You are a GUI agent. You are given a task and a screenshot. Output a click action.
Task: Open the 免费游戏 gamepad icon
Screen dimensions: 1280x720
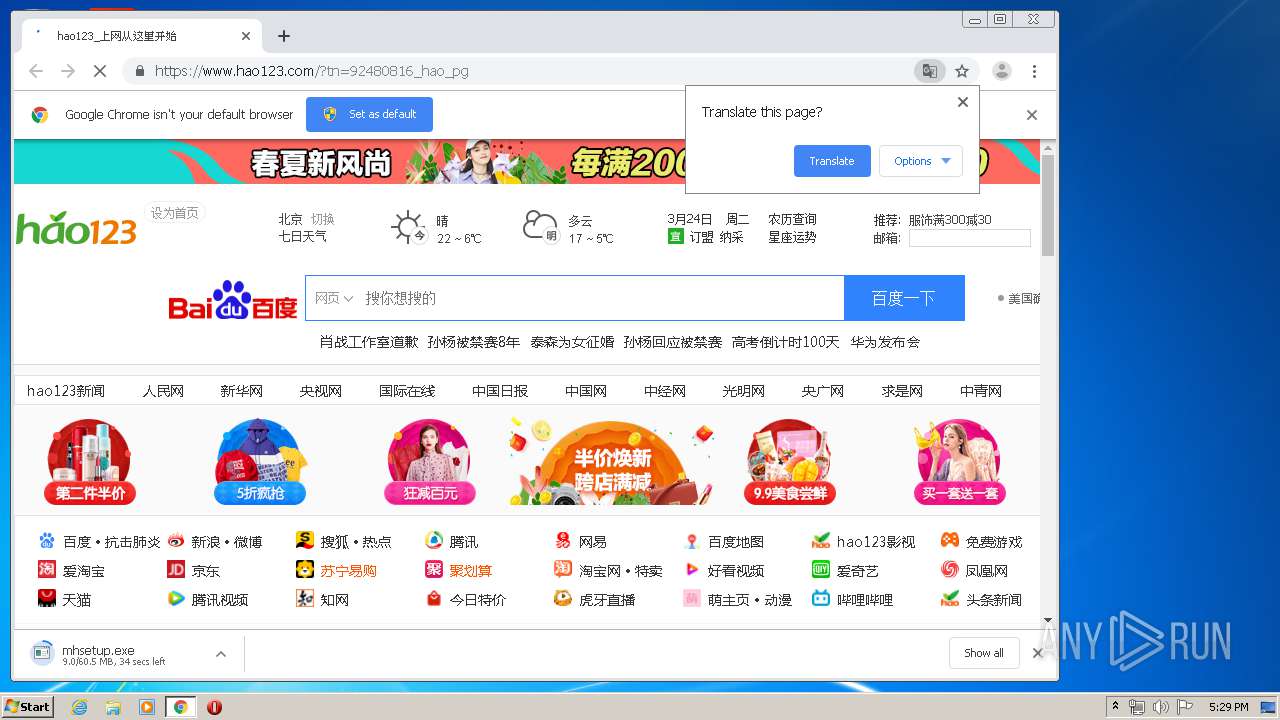[x=950, y=541]
